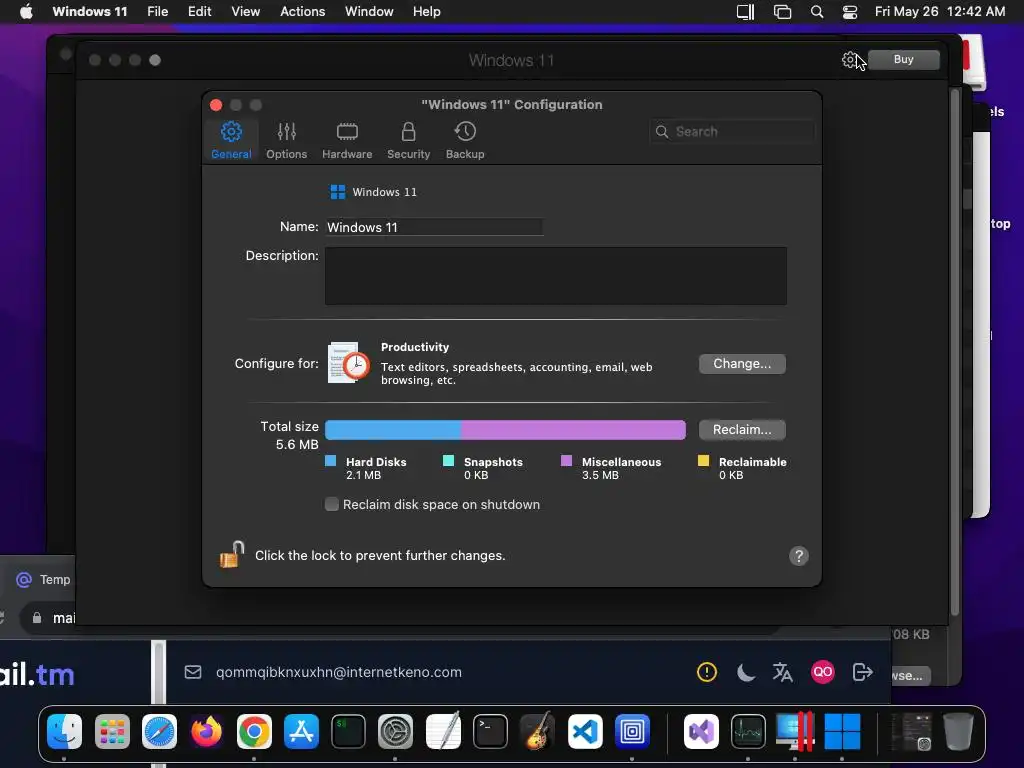The height and width of the screenshot is (768, 1024).
Task: Open GarageBand from the Dock
Action: coord(537,731)
